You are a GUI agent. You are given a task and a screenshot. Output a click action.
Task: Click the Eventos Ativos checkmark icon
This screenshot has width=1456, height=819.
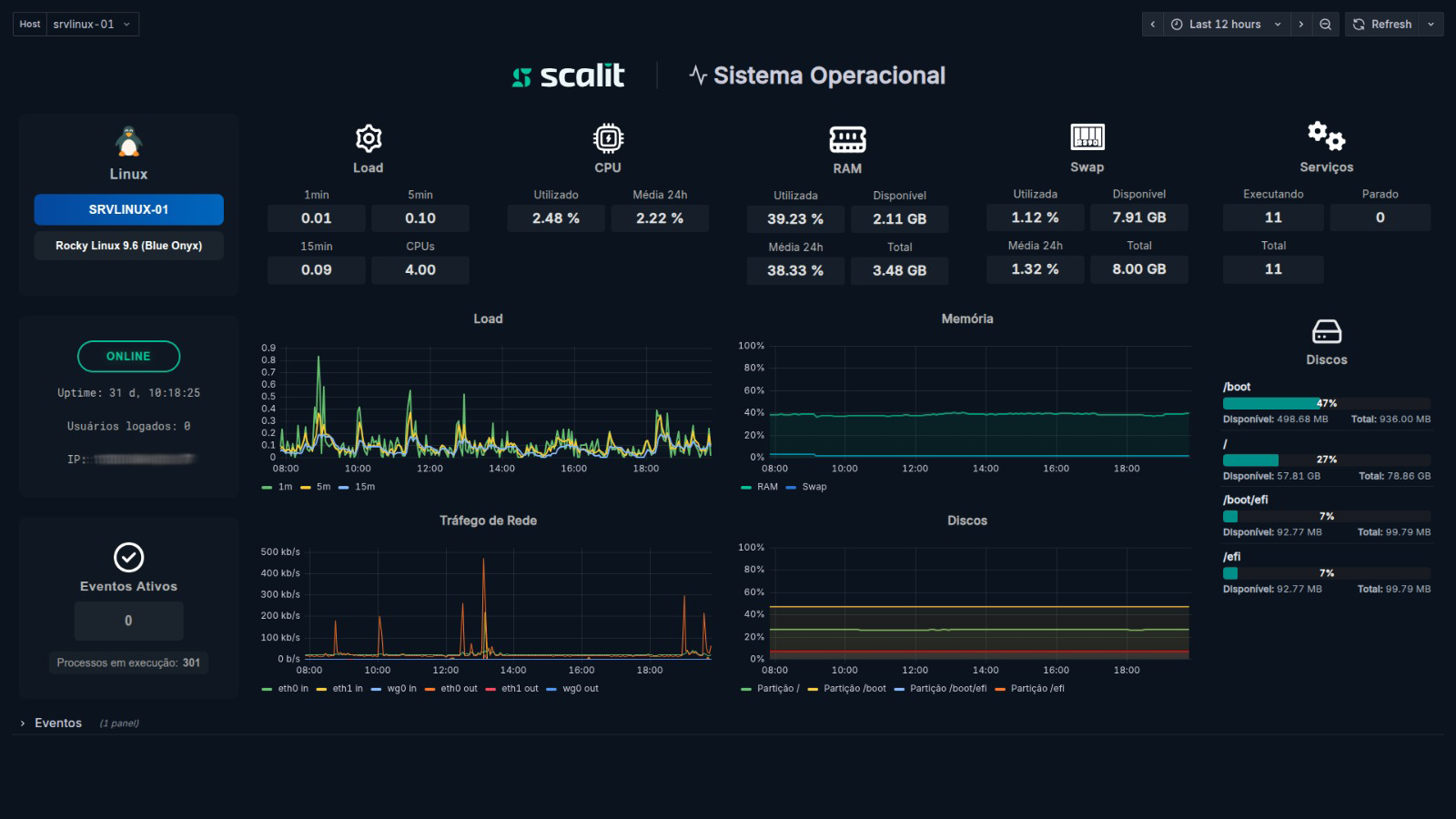[128, 557]
